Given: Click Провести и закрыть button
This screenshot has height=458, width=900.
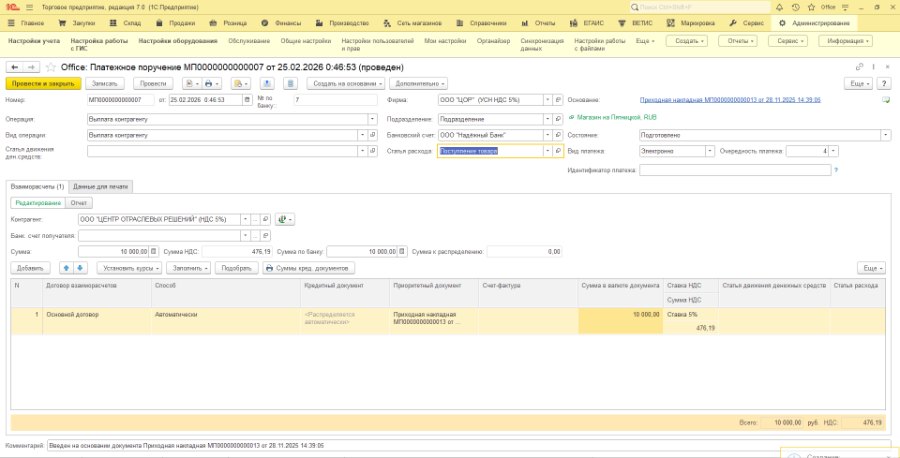Looking at the screenshot, I should pyautogui.click(x=44, y=84).
